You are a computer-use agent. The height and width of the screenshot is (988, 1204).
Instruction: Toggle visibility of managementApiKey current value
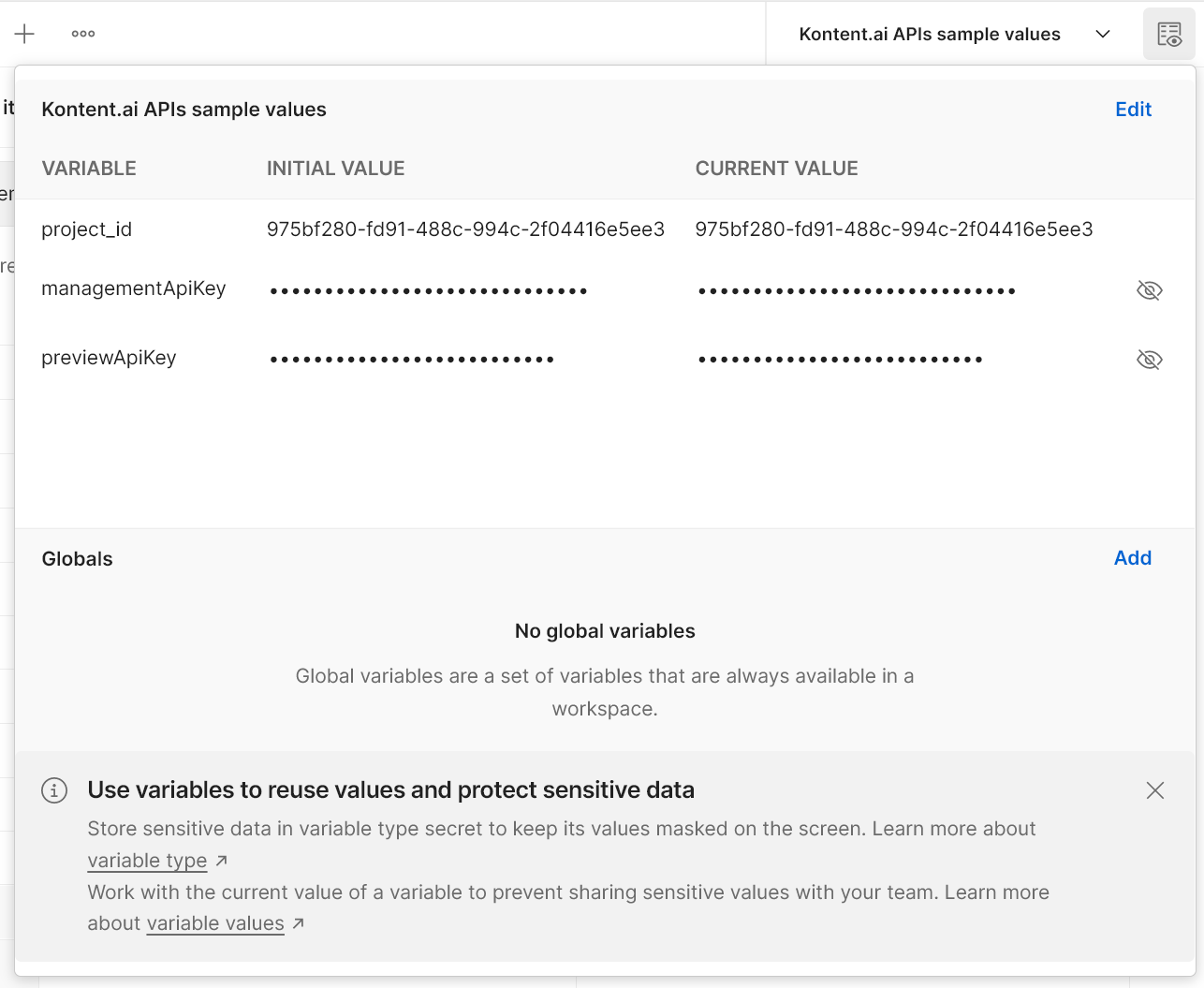click(1149, 289)
